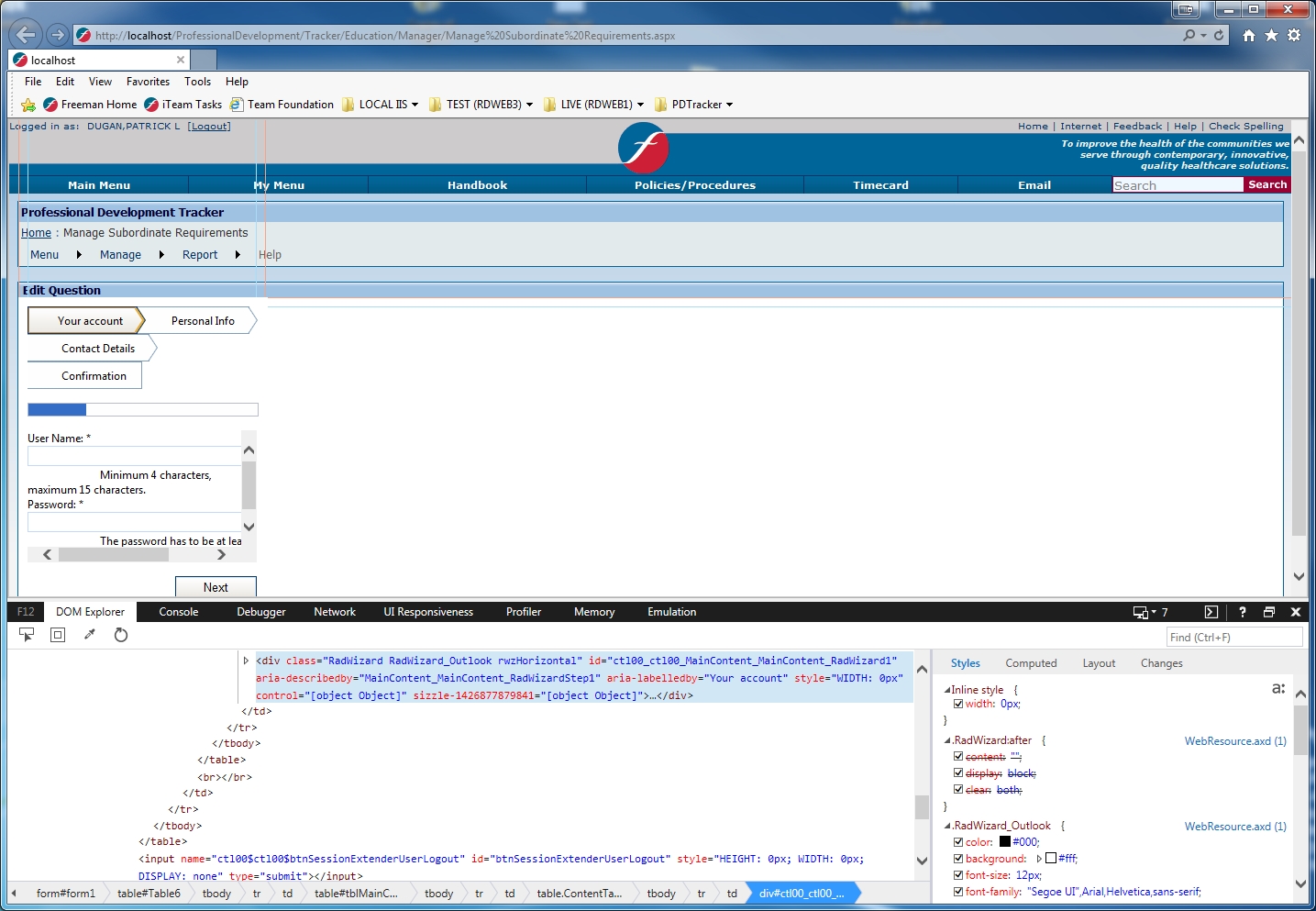Toggle the content property checkbox
Image resolution: width=1316 pixels, height=911 pixels.
click(958, 757)
